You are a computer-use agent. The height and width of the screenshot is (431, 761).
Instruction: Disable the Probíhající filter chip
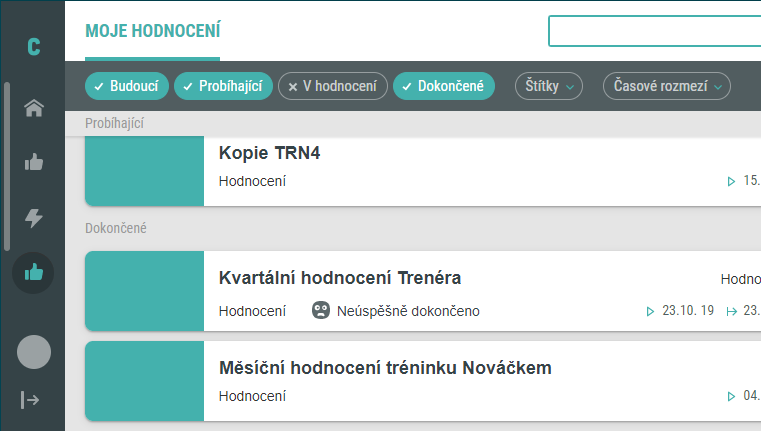coord(223,86)
